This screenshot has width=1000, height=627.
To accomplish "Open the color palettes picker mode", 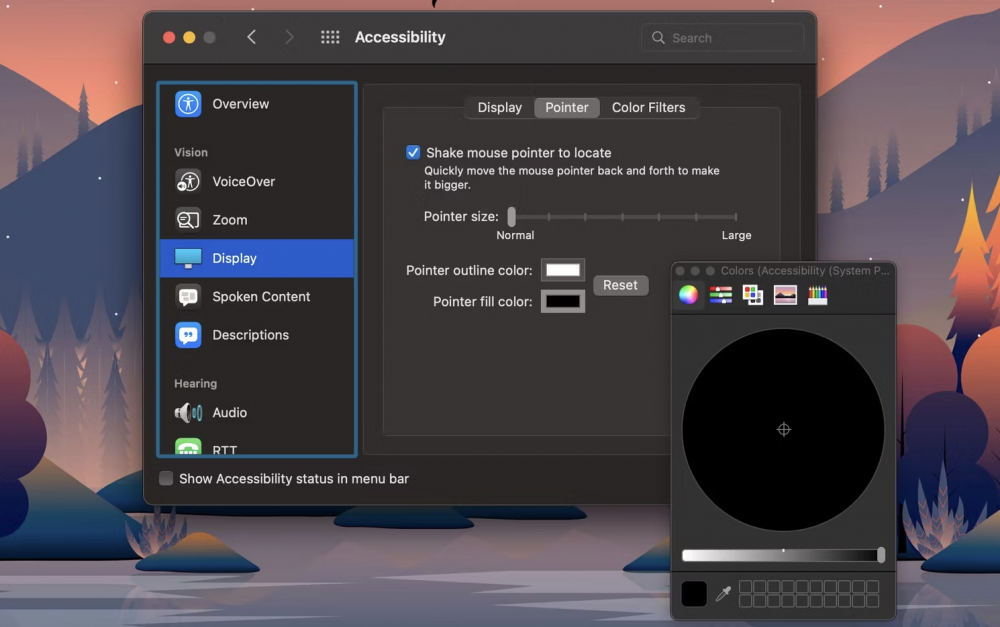I will point(753,295).
